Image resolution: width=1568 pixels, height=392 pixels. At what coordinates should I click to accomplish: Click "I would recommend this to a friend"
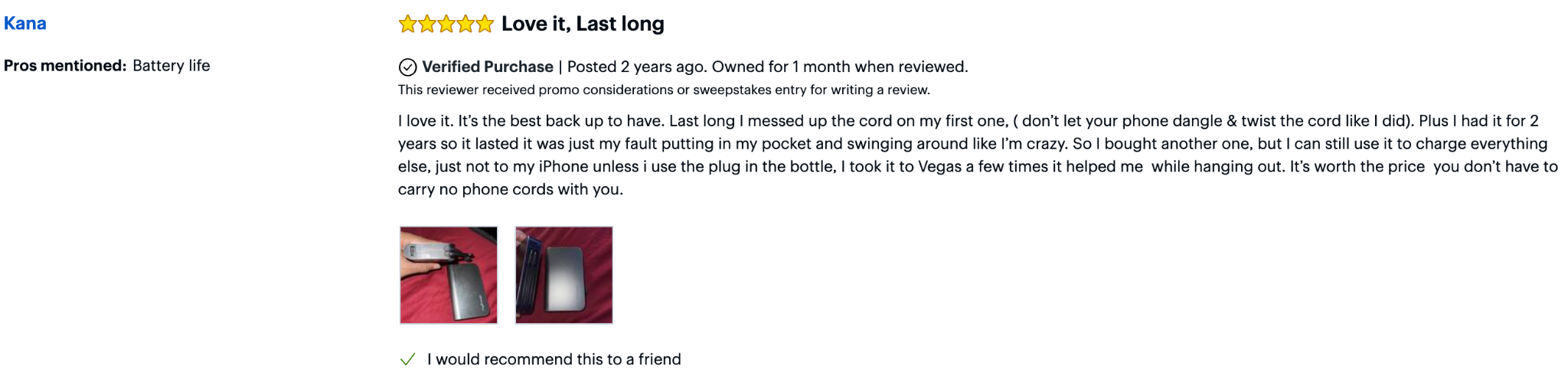point(554,360)
